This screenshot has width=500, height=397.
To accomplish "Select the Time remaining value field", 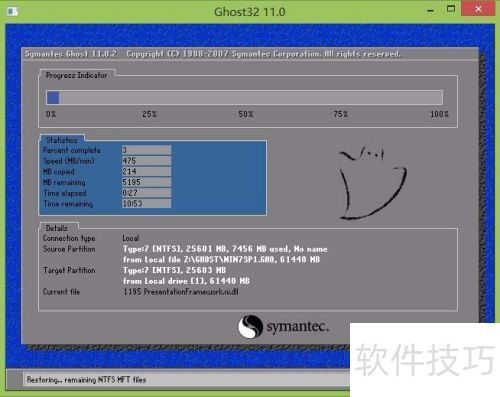I will point(146,203).
